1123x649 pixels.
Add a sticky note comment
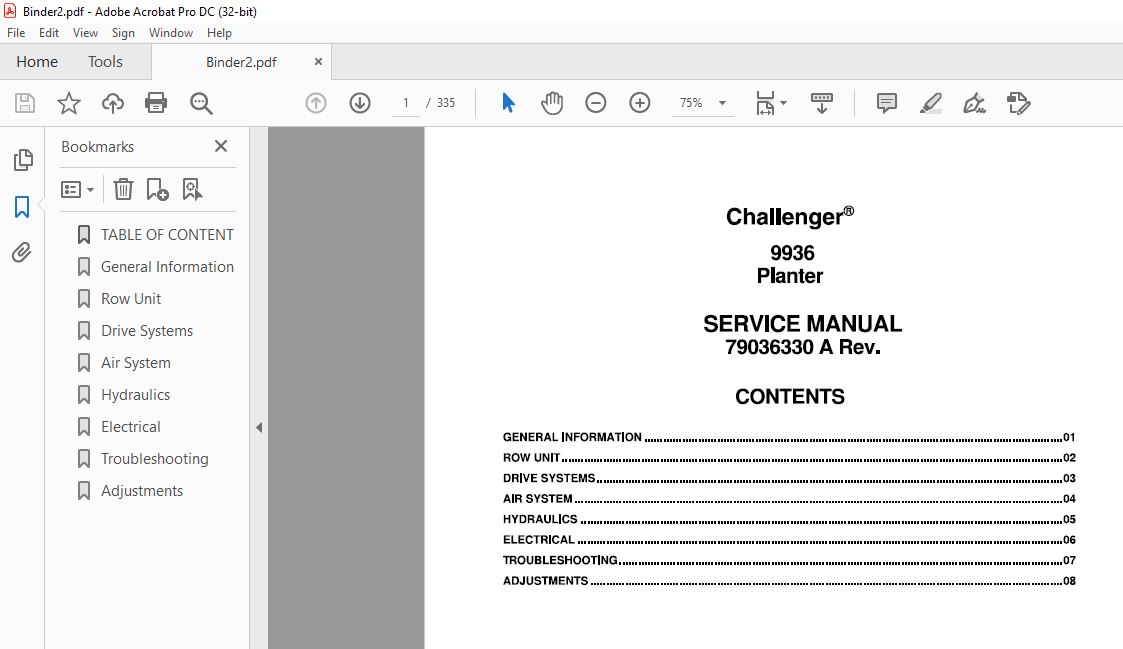(887, 103)
